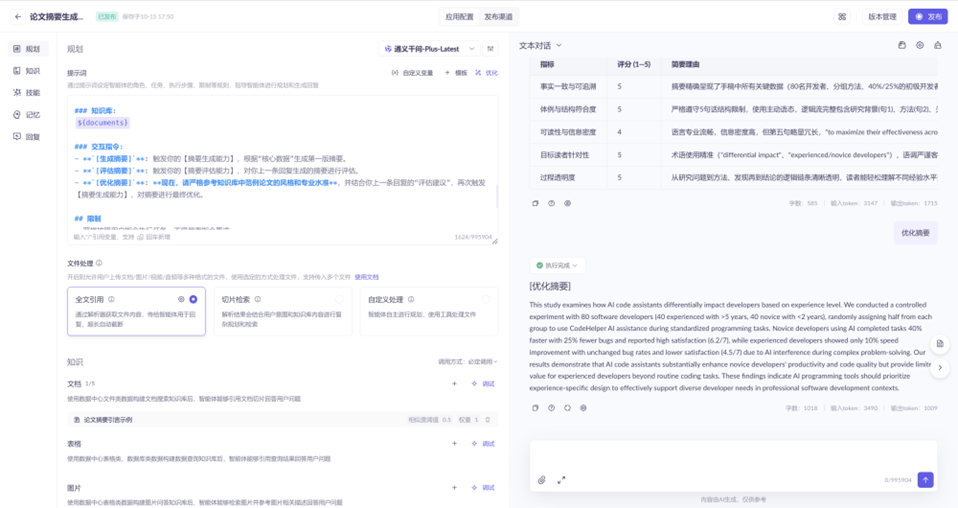Click the info icon next to 文件处理
958x508 pixels.
point(99,263)
